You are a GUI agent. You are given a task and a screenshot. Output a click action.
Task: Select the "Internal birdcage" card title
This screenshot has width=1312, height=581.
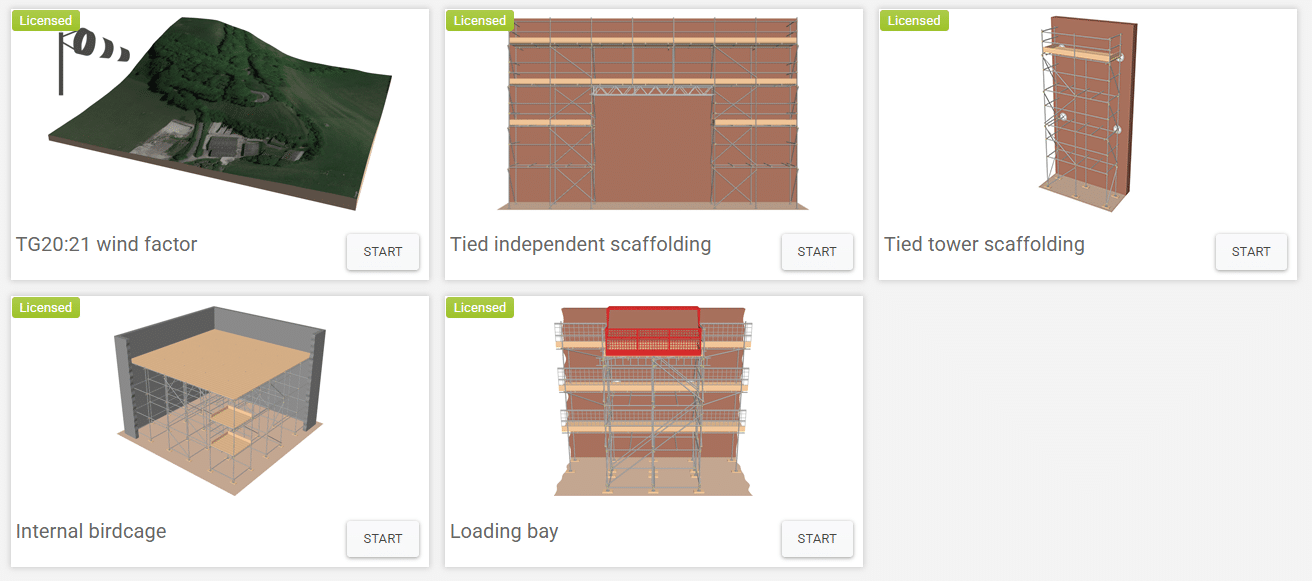coord(91,531)
